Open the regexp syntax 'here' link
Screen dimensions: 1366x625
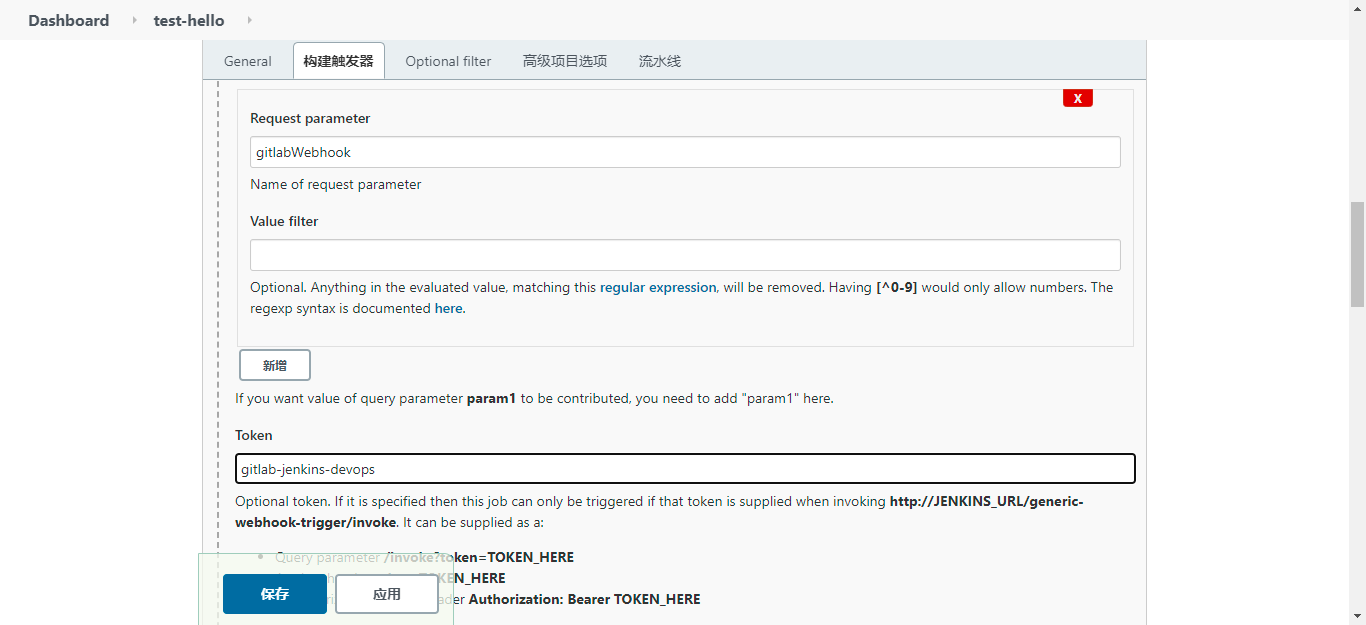click(x=448, y=309)
